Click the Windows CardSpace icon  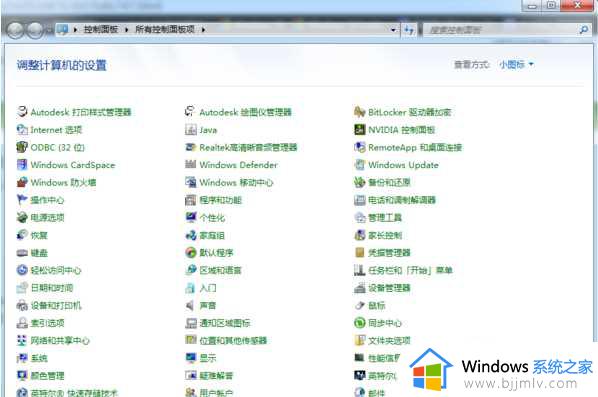pyautogui.click(x=22, y=165)
